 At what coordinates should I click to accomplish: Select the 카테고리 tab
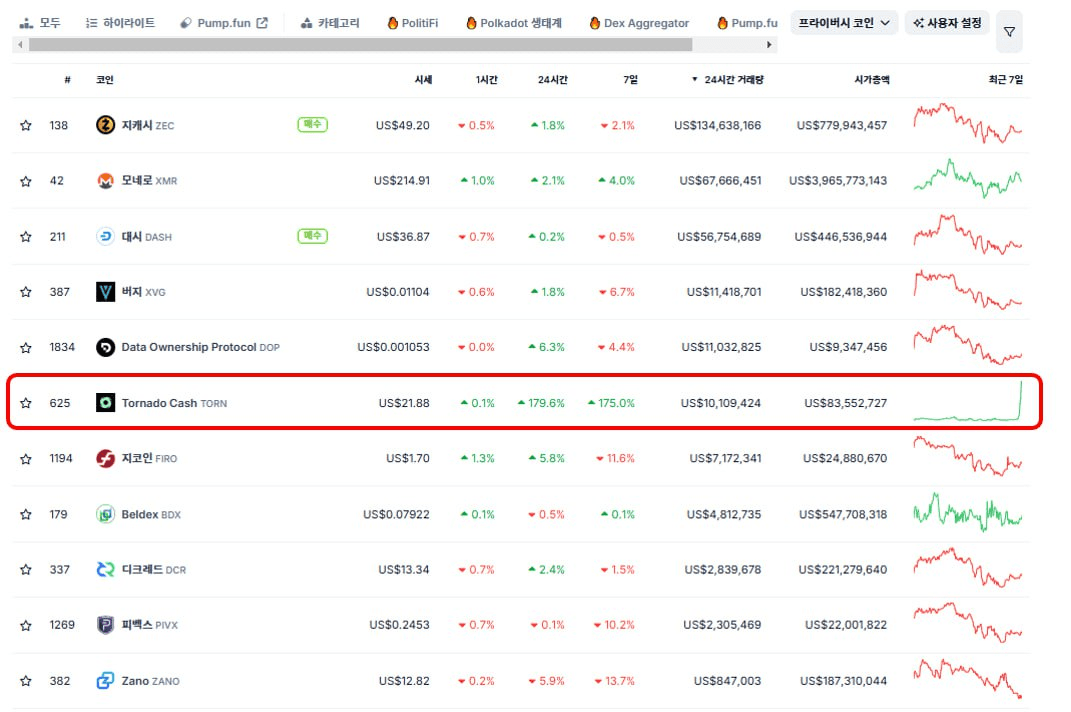330,23
